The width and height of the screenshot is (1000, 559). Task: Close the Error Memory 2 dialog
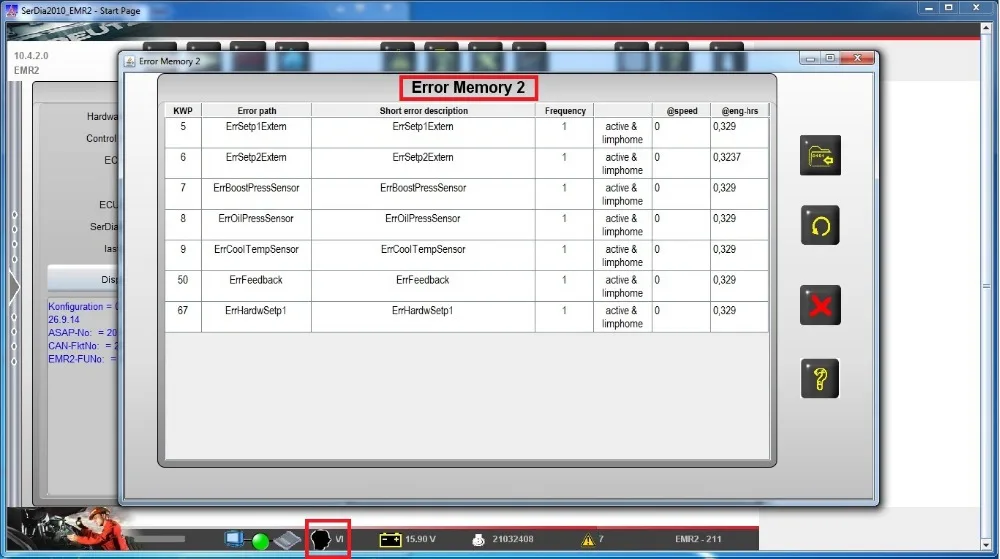tap(858, 58)
